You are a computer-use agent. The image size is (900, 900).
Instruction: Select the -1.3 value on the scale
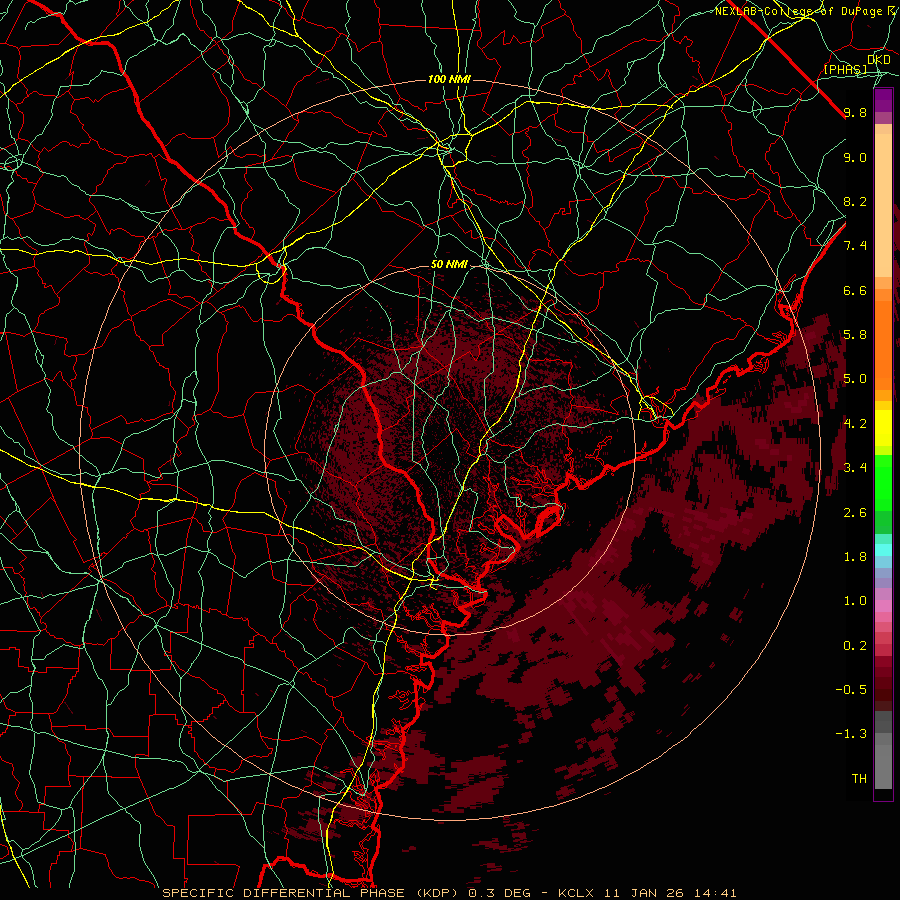[851, 734]
